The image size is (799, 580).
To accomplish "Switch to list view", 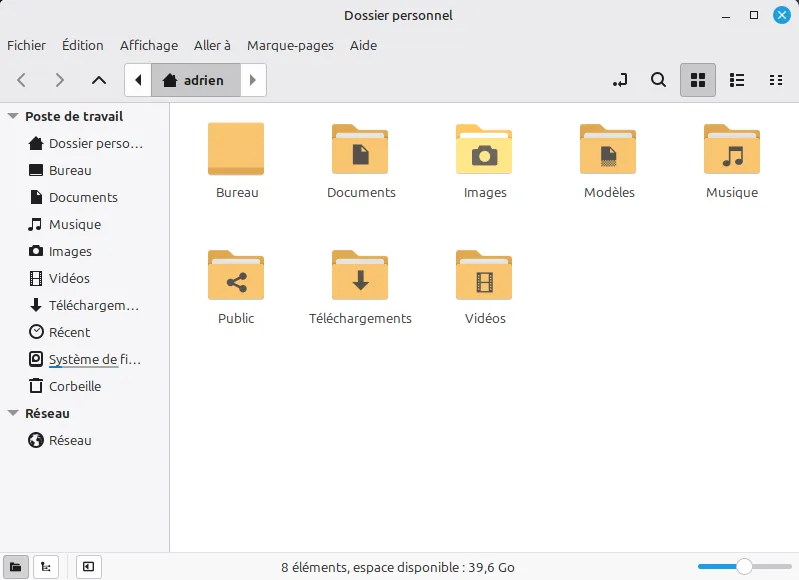I will (x=737, y=80).
